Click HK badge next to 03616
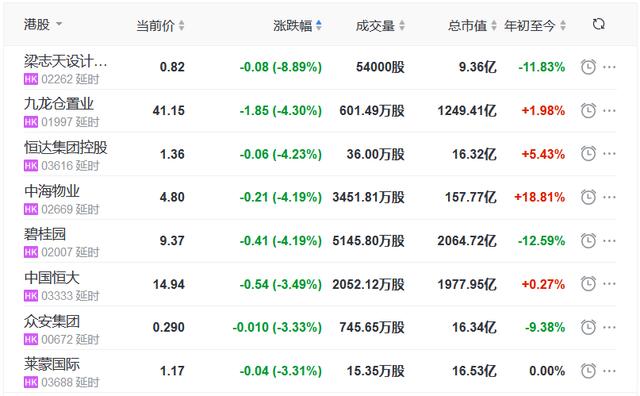 31,166
